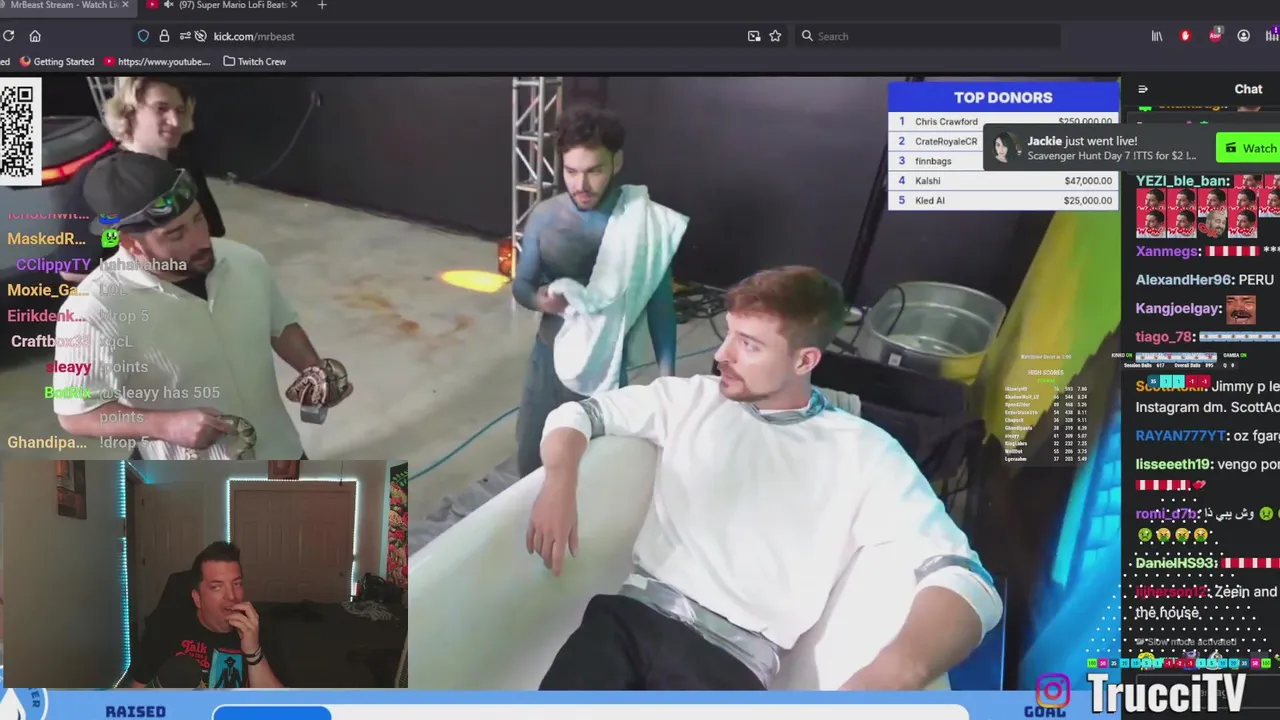The height and width of the screenshot is (720, 1280).
Task: Open a new browser tab
Action: 322,5
